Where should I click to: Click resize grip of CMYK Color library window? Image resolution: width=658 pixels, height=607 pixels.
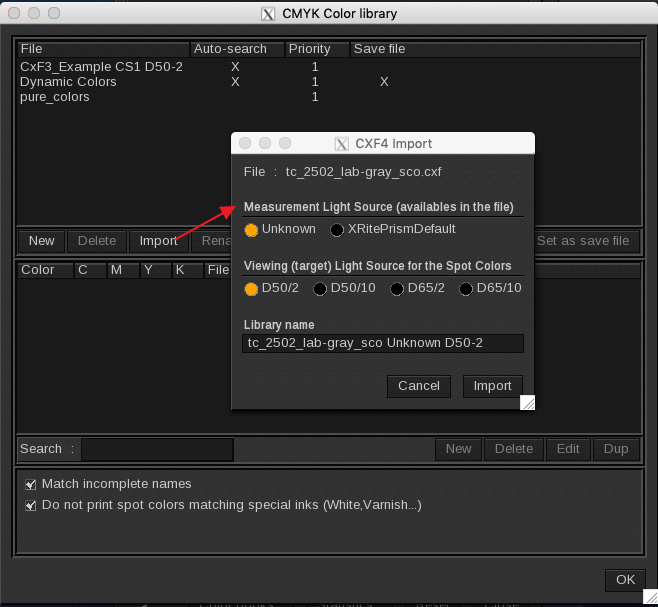(x=650, y=597)
